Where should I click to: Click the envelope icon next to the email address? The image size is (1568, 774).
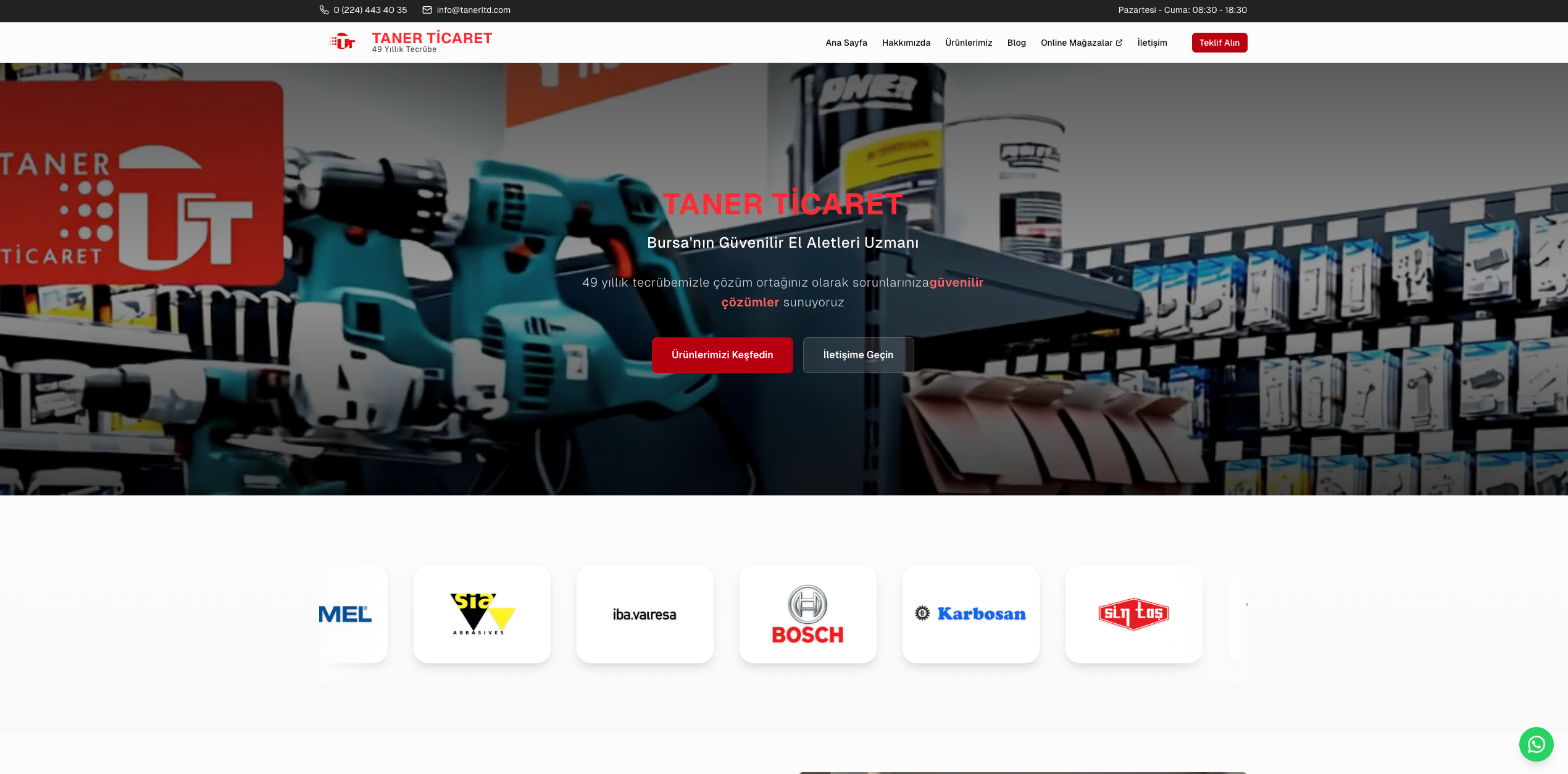click(426, 10)
